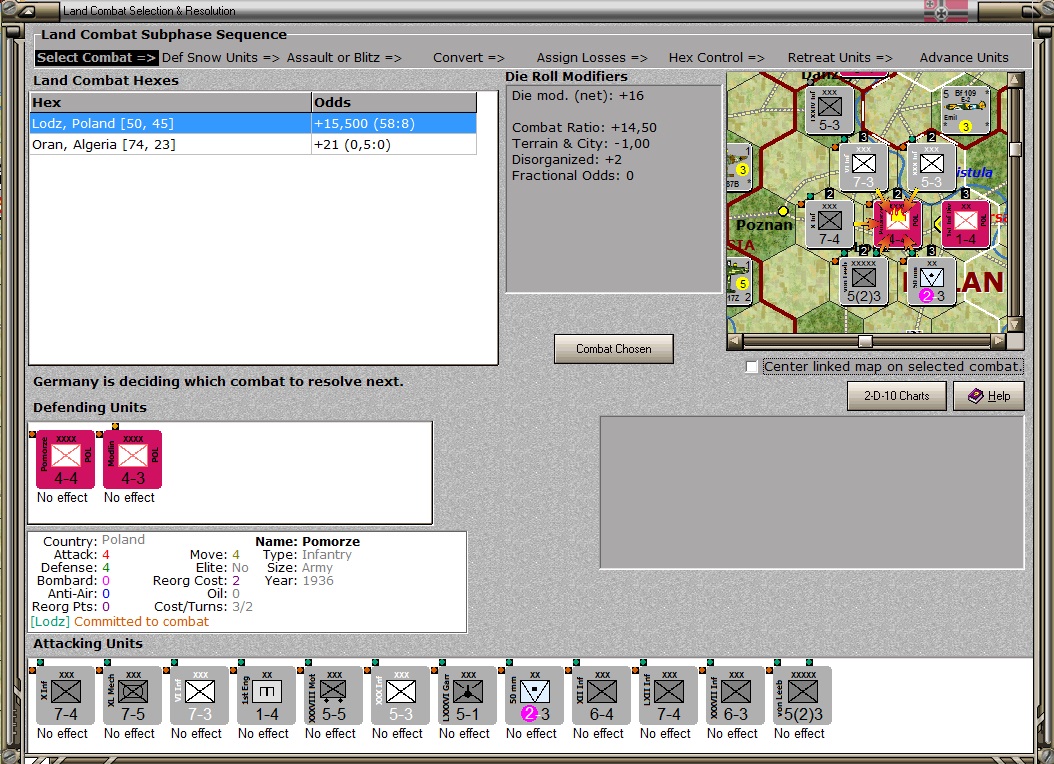
Task: Click the Combat Chosen button
Action: click(614, 349)
